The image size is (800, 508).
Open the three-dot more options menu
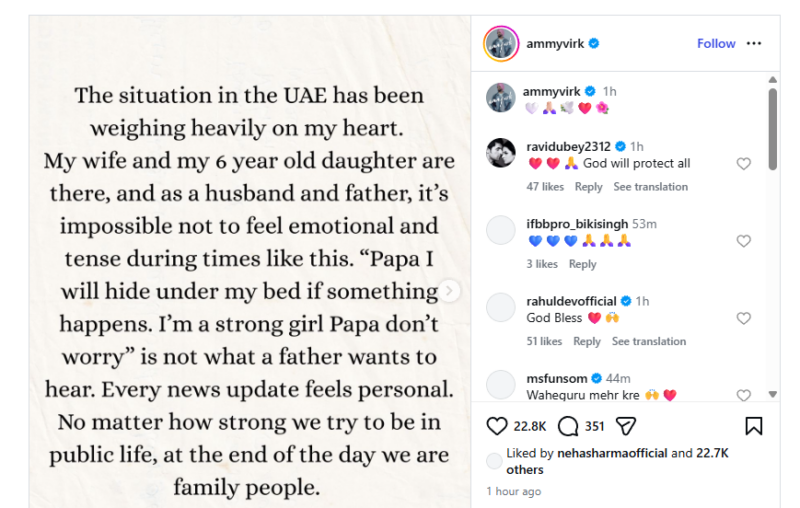point(754,44)
